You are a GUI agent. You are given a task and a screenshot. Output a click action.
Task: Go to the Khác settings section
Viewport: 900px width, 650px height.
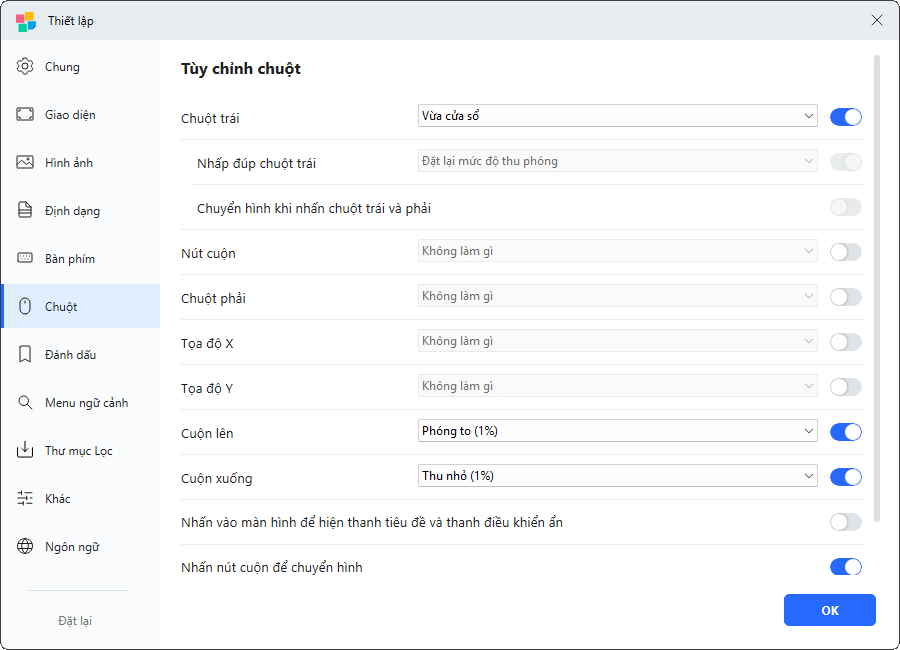click(x=57, y=499)
